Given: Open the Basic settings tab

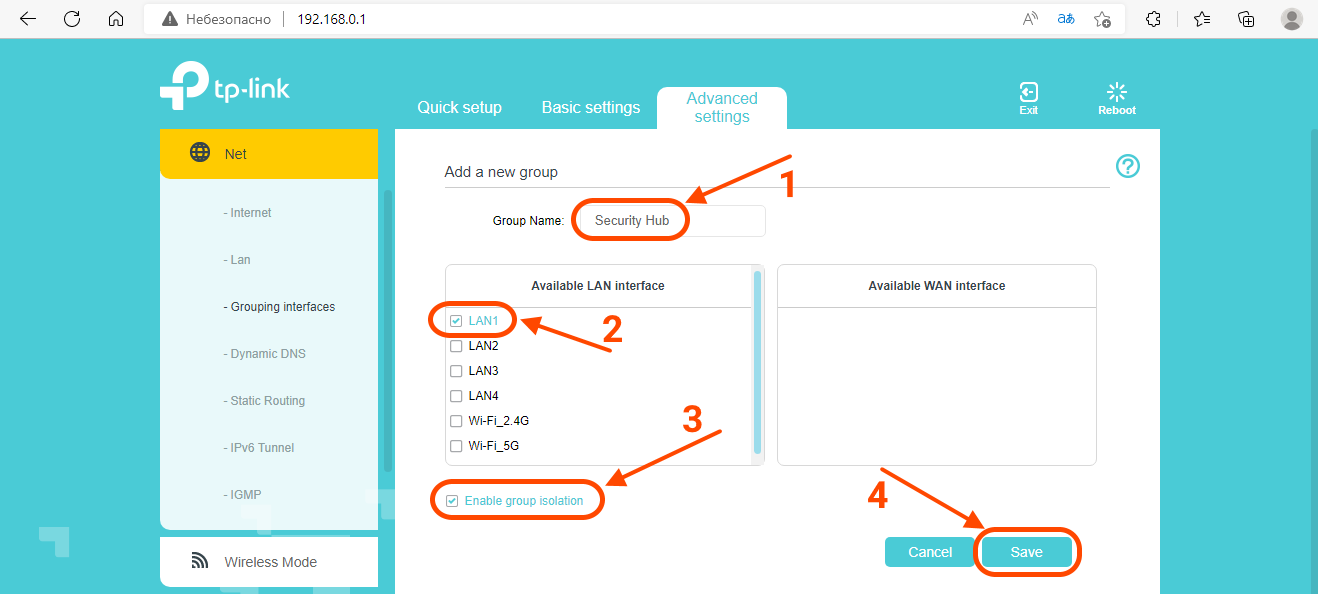Looking at the screenshot, I should point(590,108).
